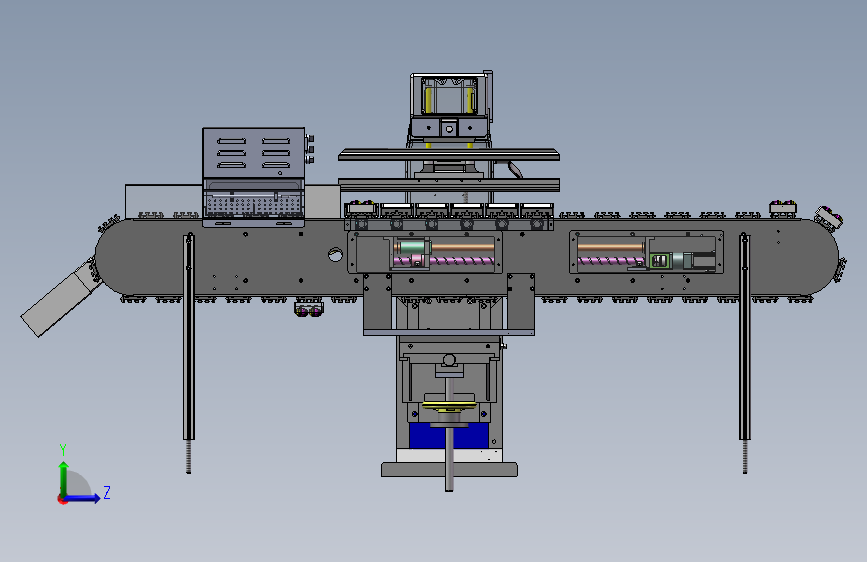This screenshot has height=562, width=867.
Task: Click the red origin dot of the orientation triad
Action: (x=61, y=499)
